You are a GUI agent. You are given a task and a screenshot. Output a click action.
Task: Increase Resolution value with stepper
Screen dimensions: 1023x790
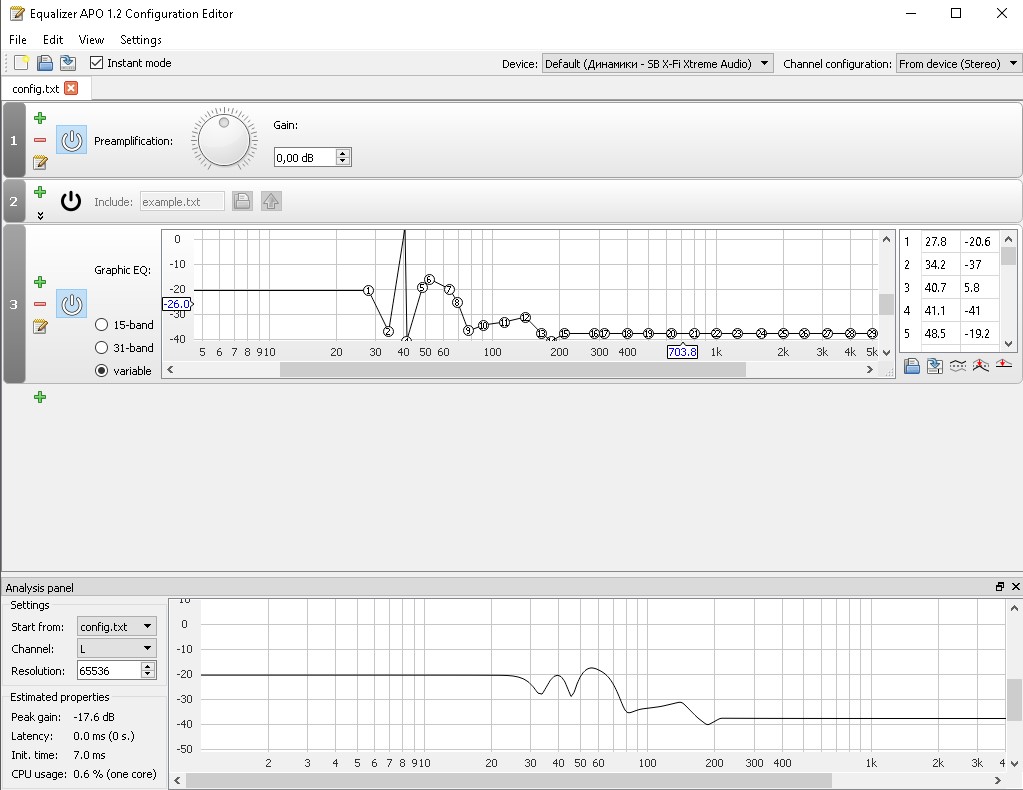pyautogui.click(x=148, y=667)
